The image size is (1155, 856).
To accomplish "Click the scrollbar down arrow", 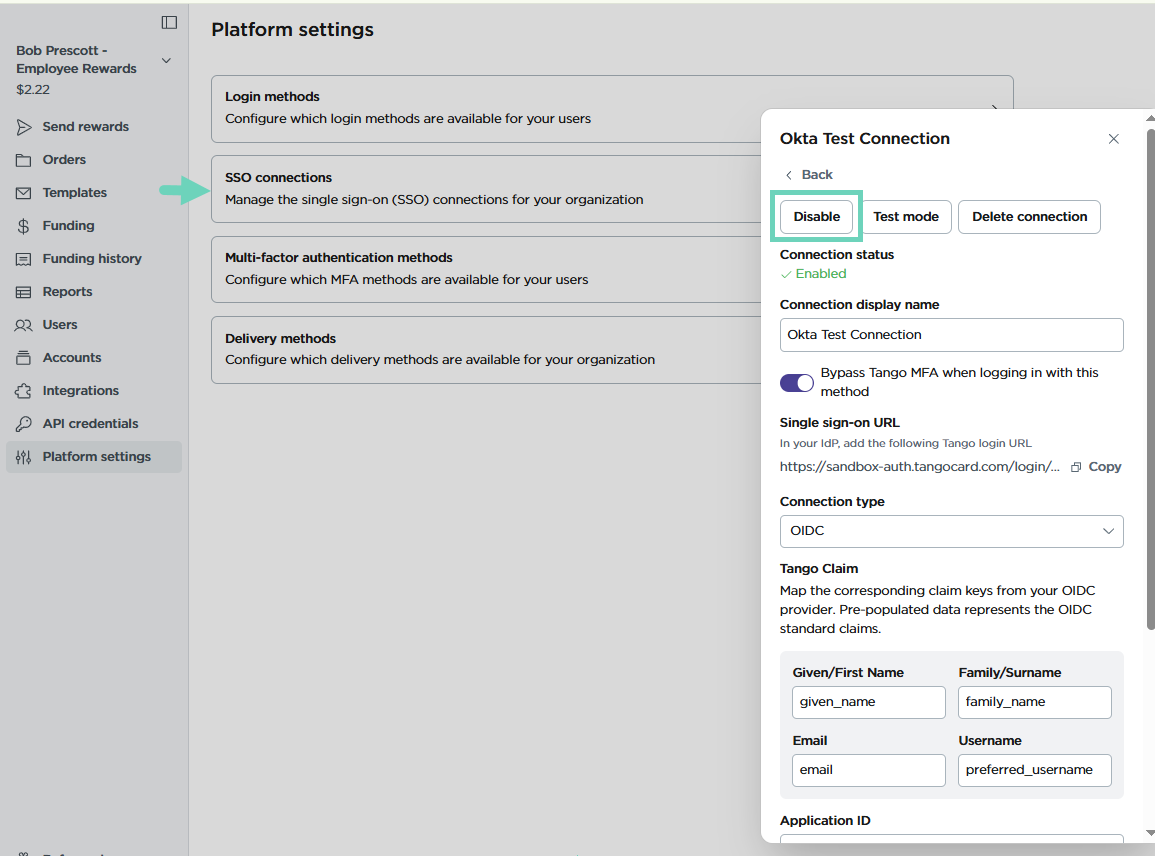I will 1151,833.
